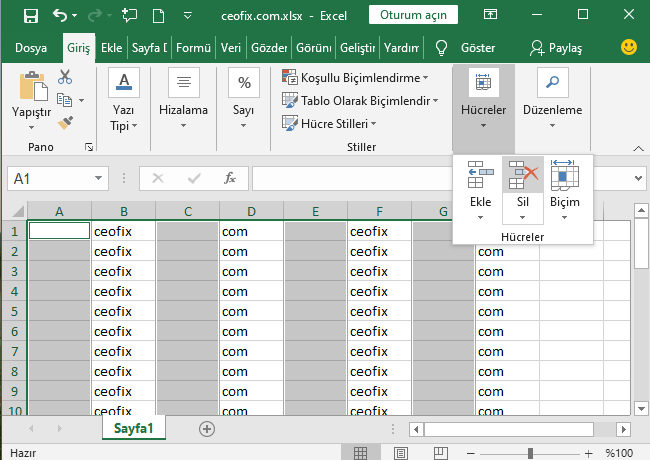Select the Sayfa1 sheet tab
This screenshot has height=460, width=650.
pyautogui.click(x=133, y=428)
